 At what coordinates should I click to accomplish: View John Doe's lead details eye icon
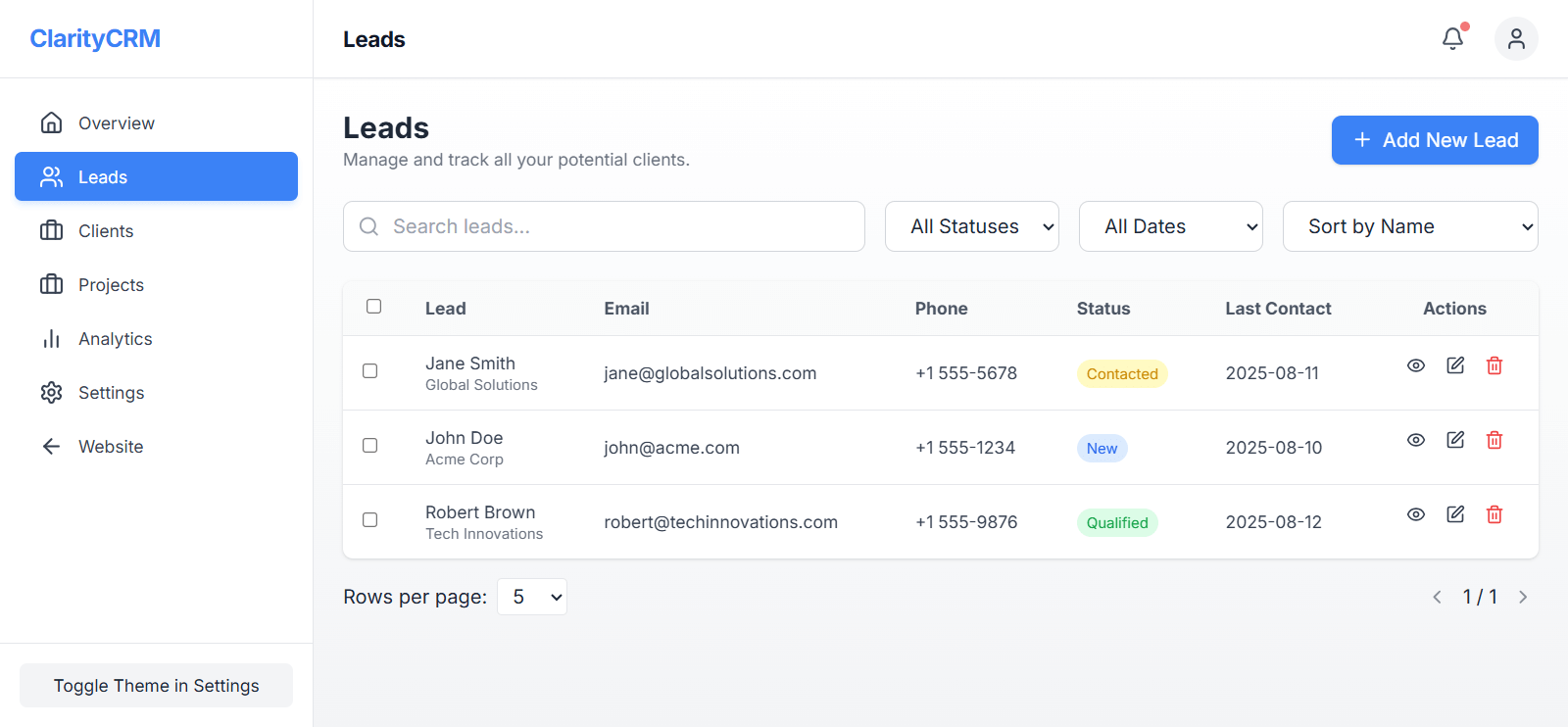pos(1415,440)
